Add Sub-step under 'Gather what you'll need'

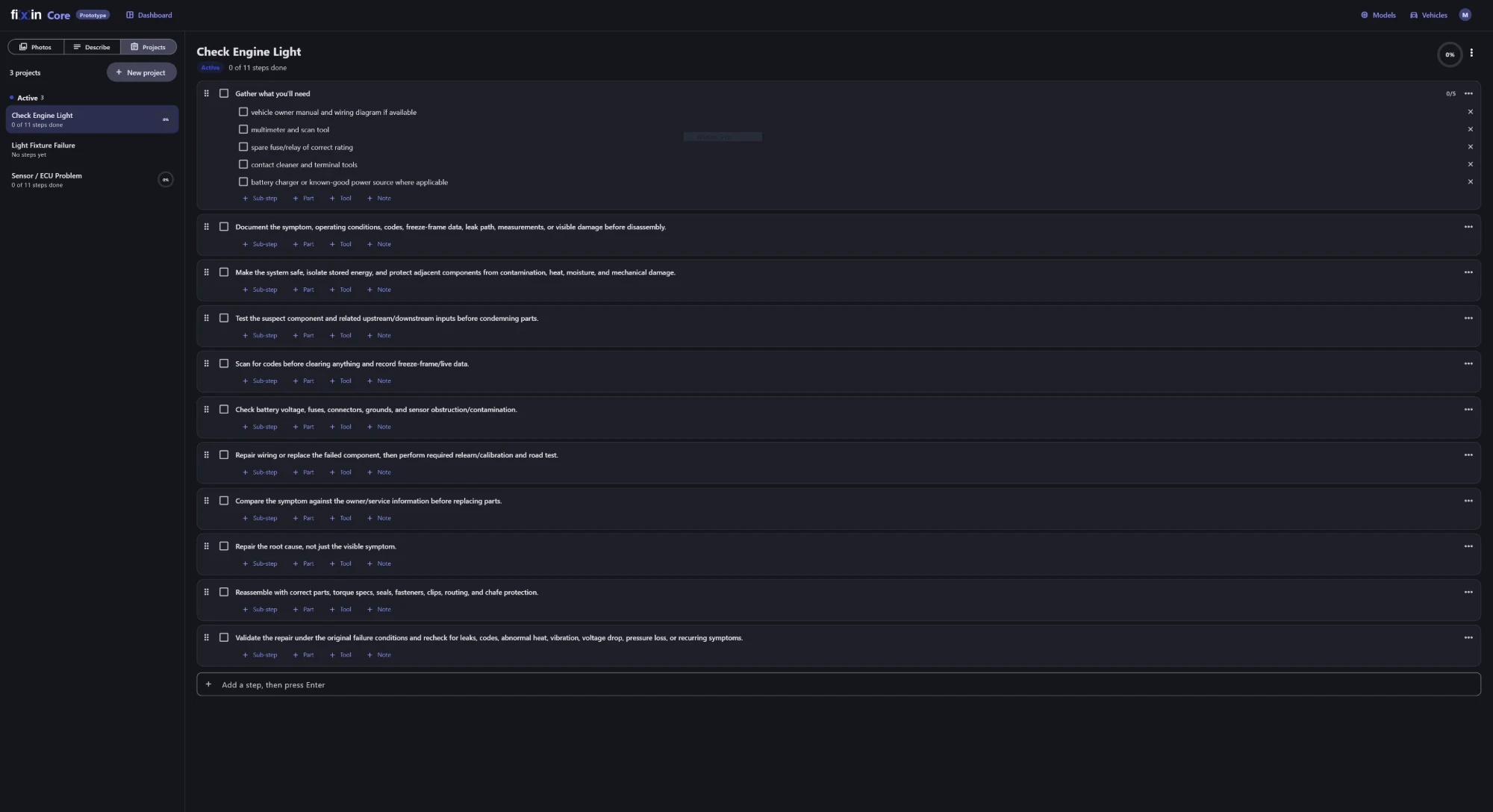coord(260,199)
